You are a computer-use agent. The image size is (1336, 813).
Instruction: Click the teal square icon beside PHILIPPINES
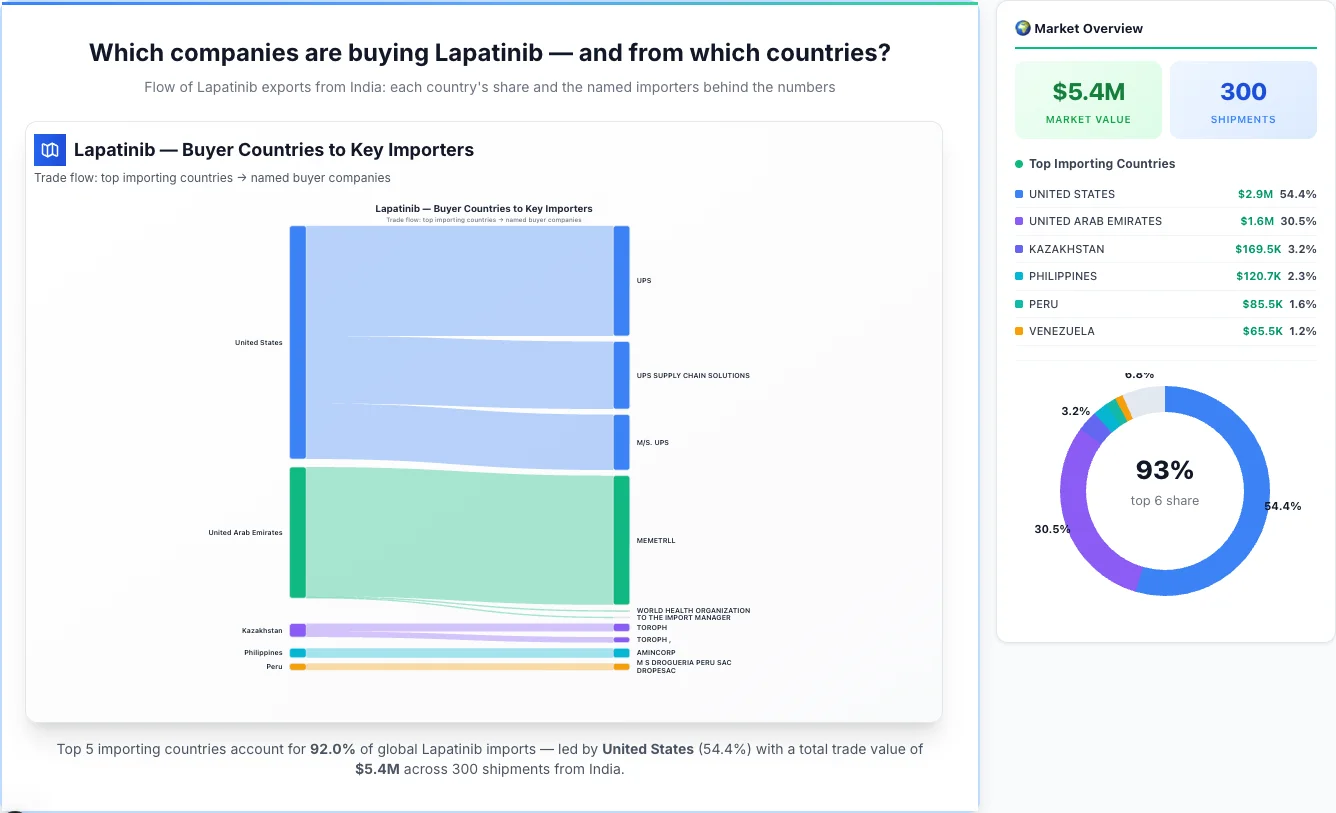click(x=1017, y=276)
